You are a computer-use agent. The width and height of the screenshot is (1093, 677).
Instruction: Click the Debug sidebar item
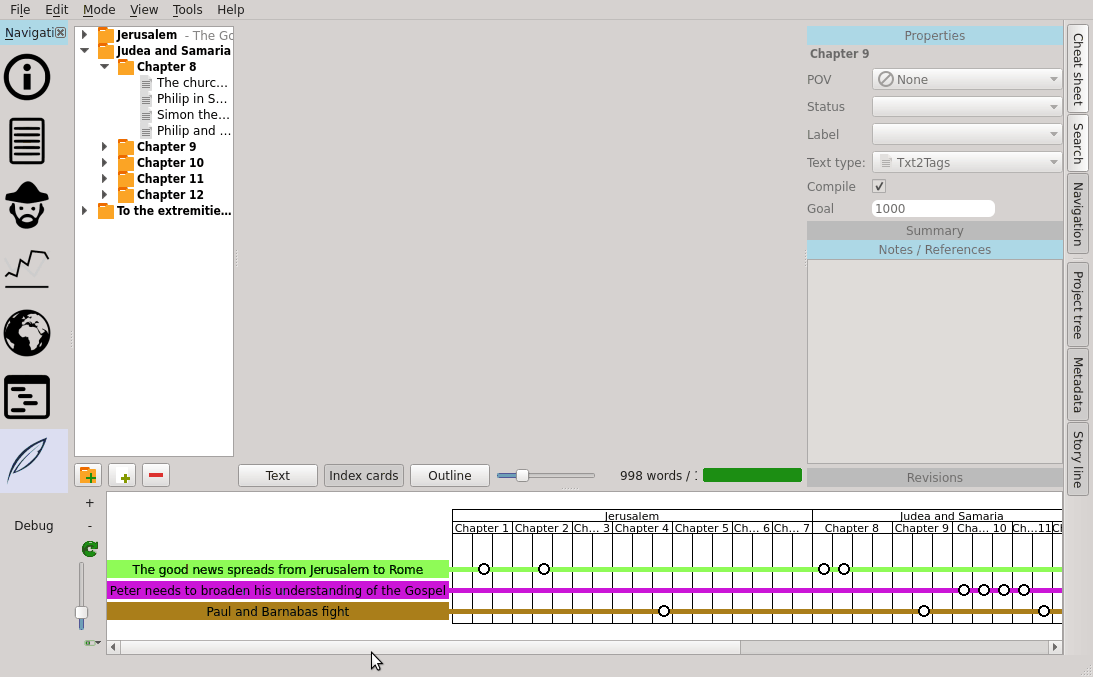point(33,526)
